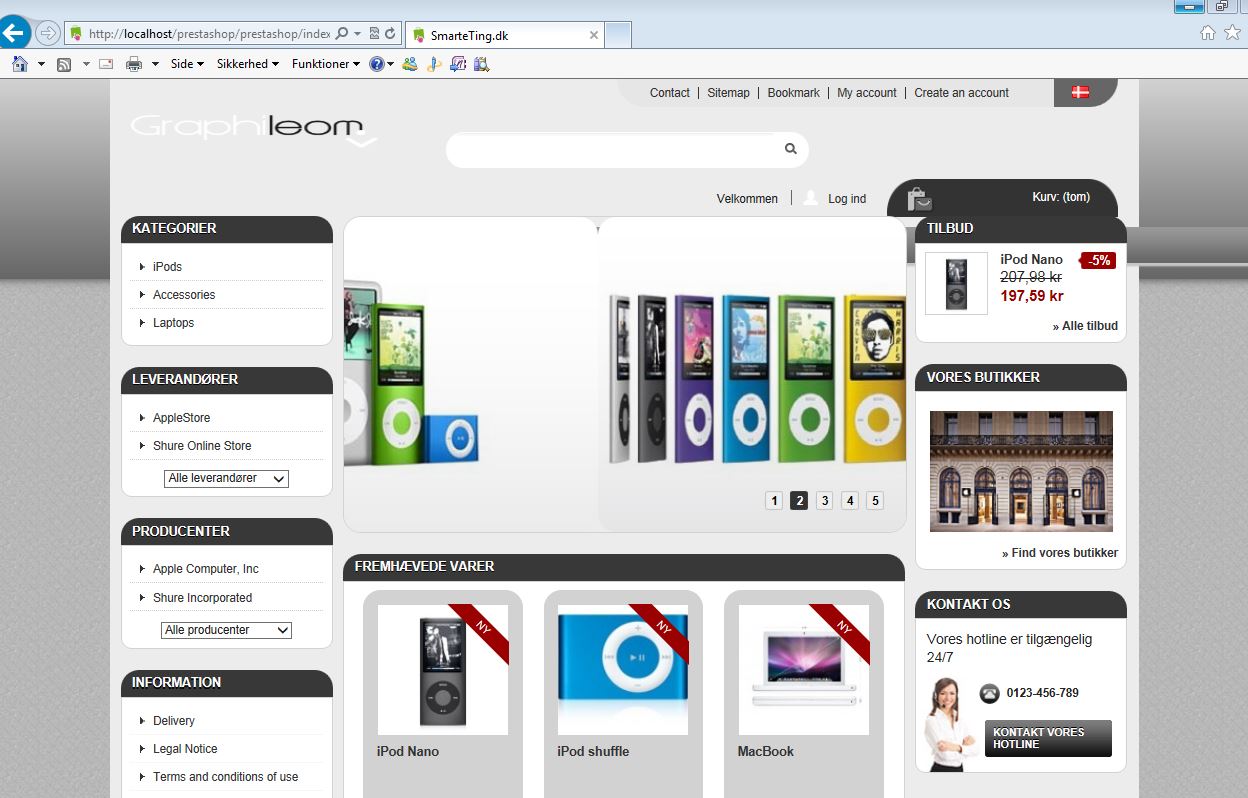Select Shure Online Store supplier
1248x798 pixels.
click(202, 446)
